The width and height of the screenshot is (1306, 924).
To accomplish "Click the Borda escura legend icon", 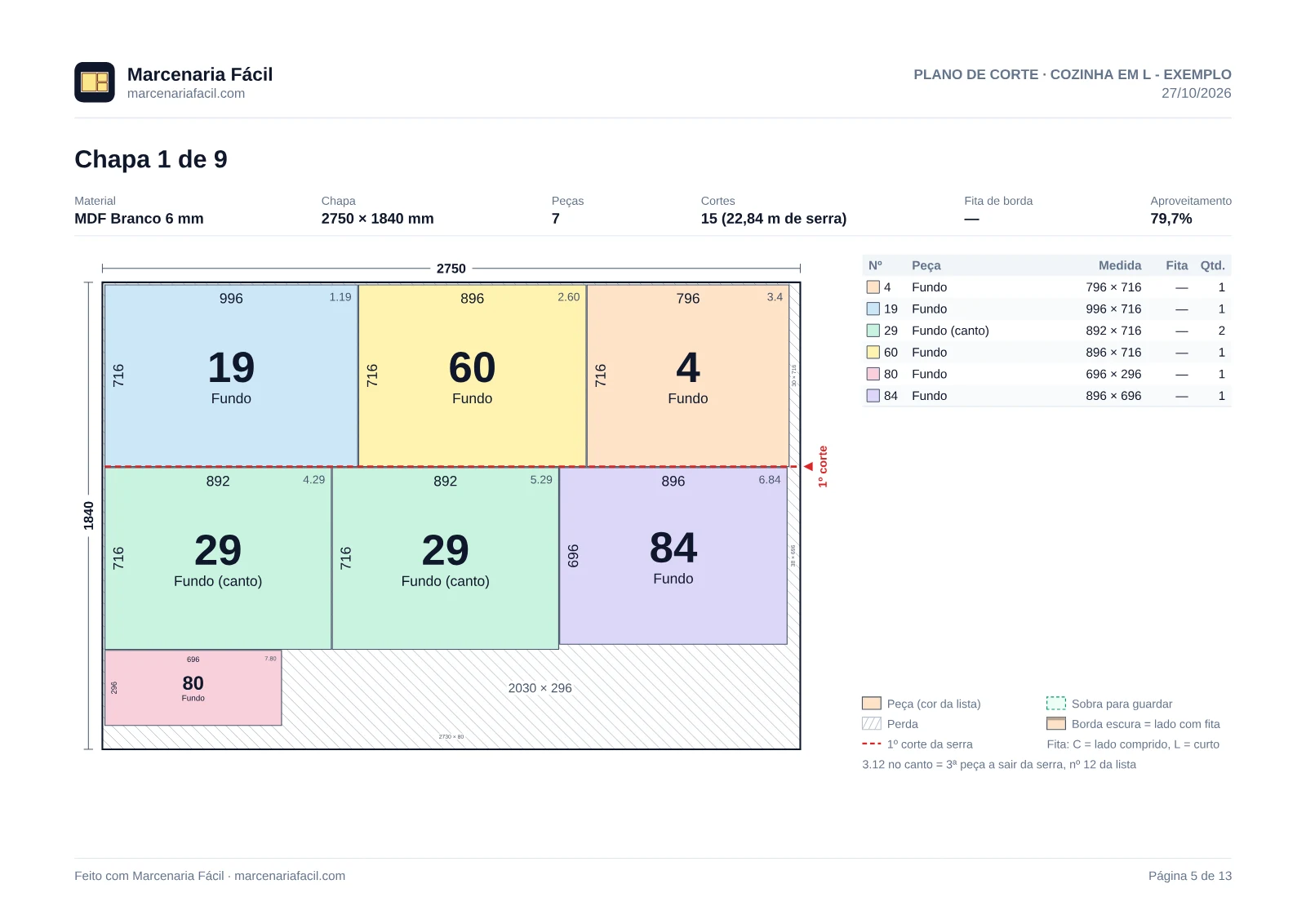I will 1056,723.
